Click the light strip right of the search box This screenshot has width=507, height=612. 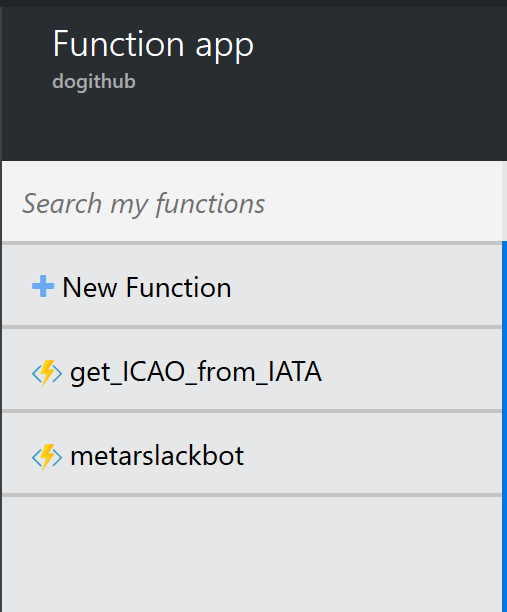(504, 201)
